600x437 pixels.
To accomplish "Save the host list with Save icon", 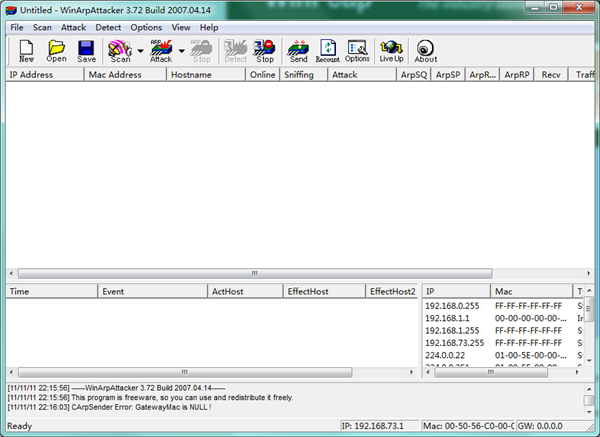I will pos(86,51).
